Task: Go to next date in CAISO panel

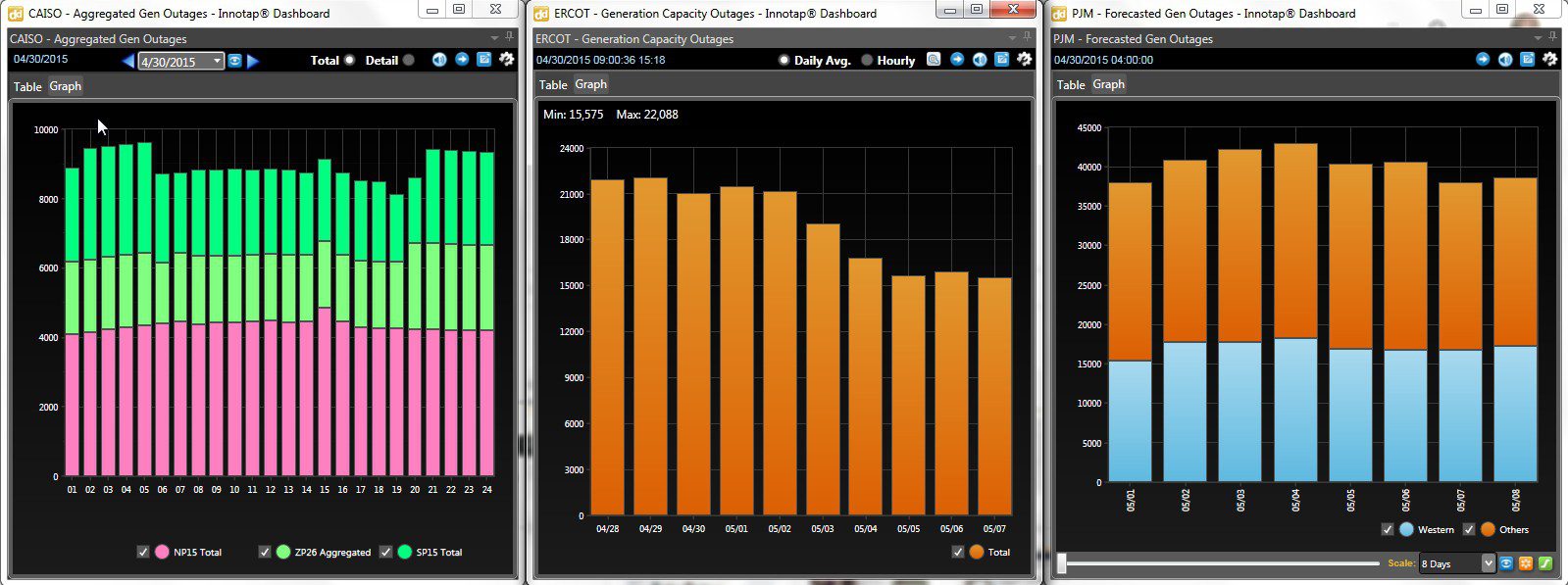Action: coord(253,61)
